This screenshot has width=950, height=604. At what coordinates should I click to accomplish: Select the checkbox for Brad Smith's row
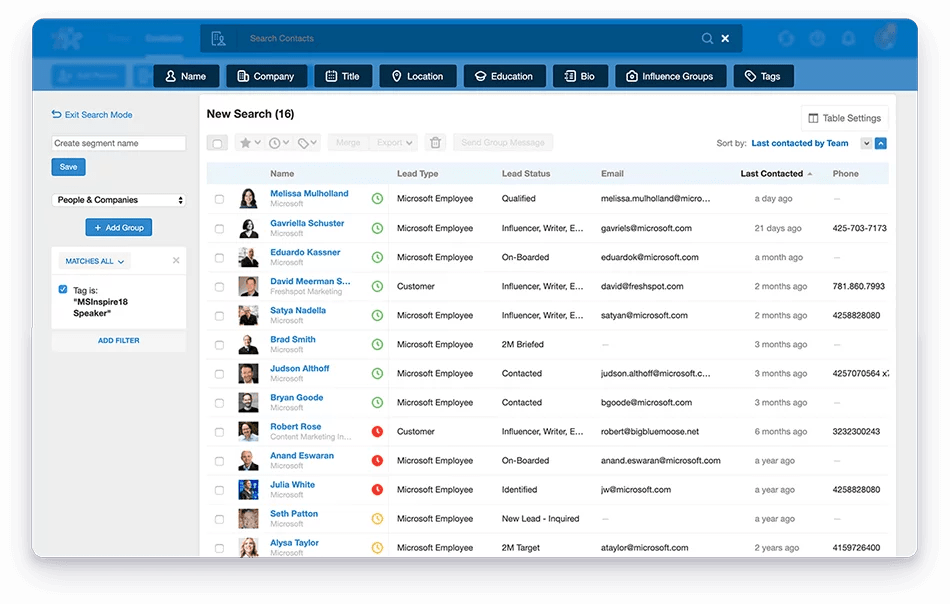coord(217,344)
